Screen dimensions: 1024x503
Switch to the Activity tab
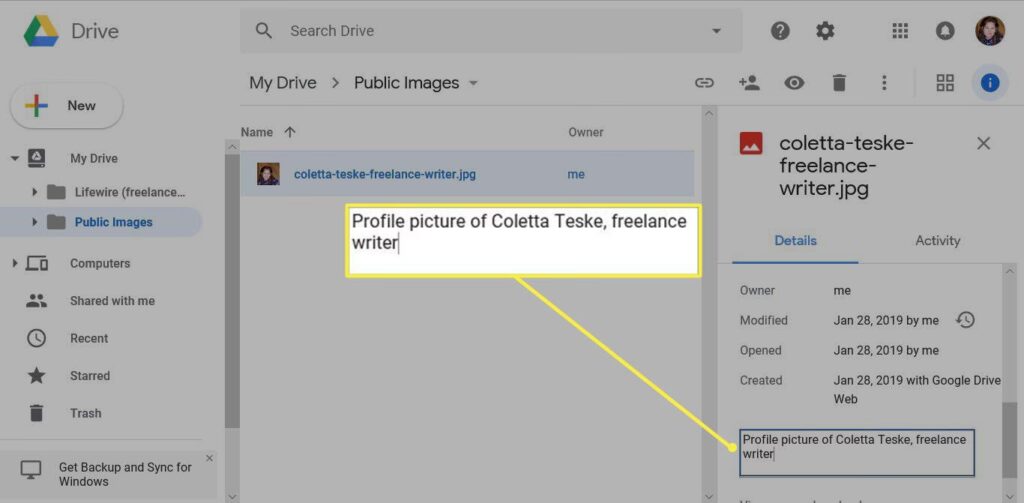tap(937, 241)
